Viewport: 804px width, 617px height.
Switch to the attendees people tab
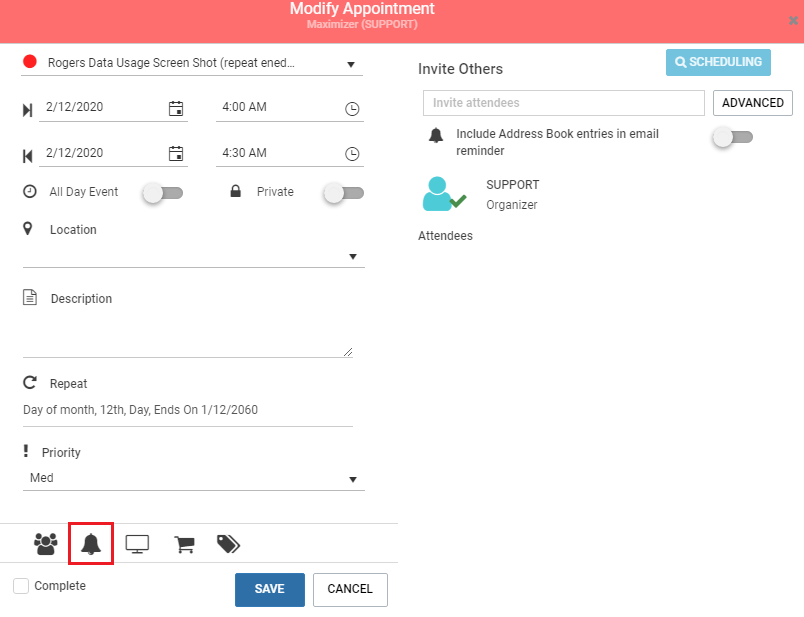tap(44, 543)
